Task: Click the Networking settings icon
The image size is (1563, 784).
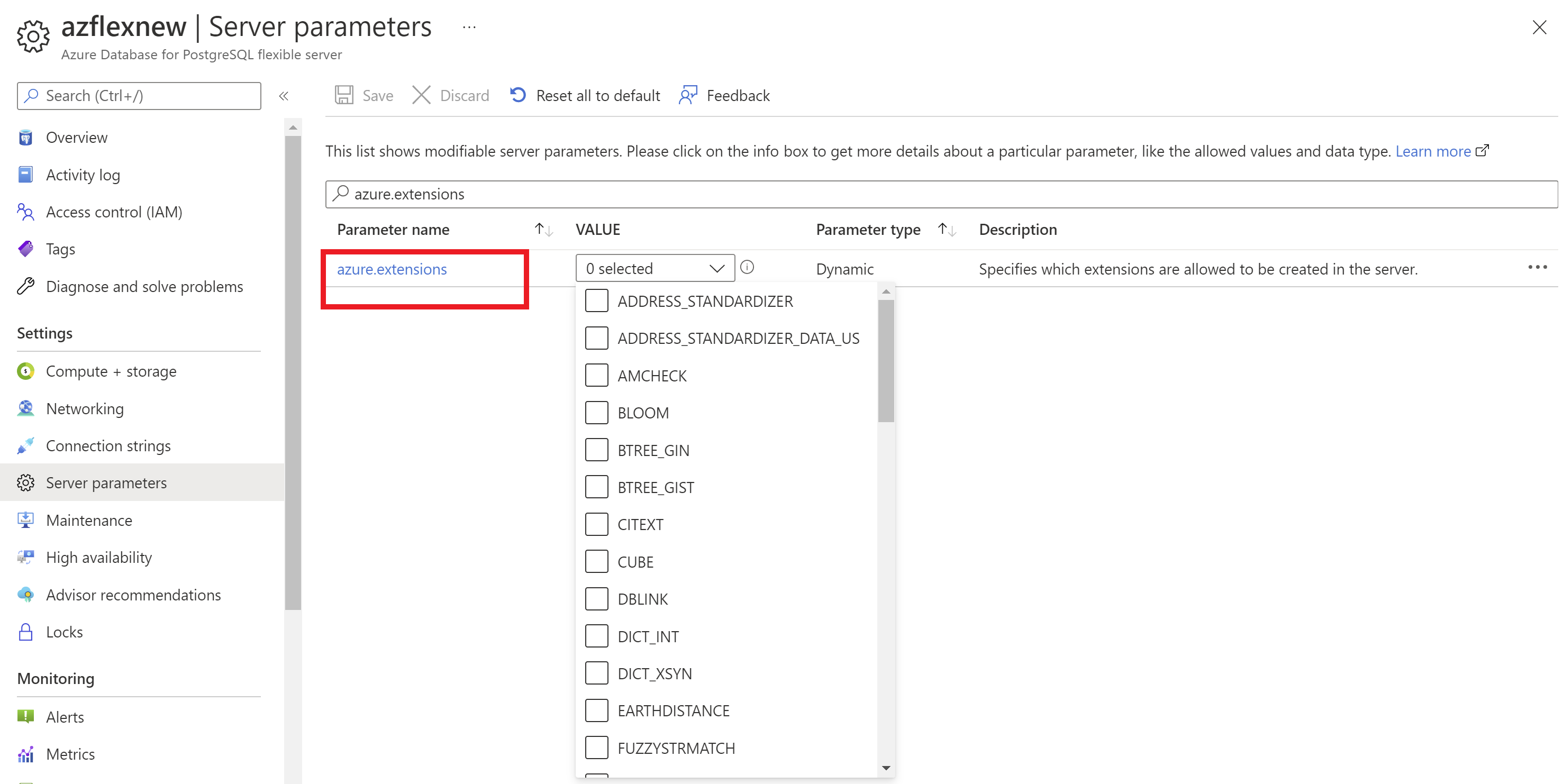Action: click(x=27, y=408)
